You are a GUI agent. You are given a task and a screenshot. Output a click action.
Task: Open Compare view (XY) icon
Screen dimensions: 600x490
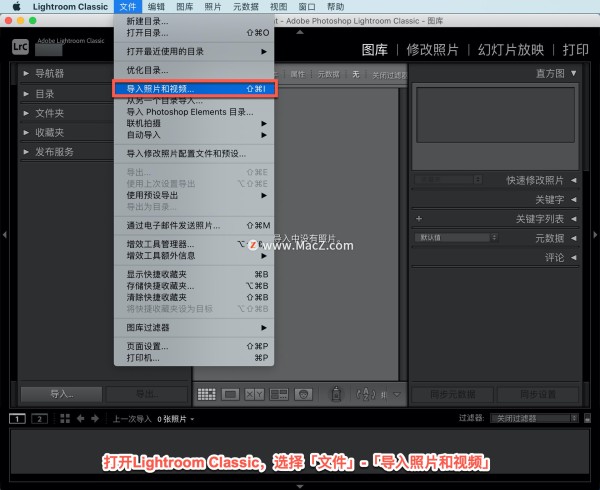pos(253,394)
